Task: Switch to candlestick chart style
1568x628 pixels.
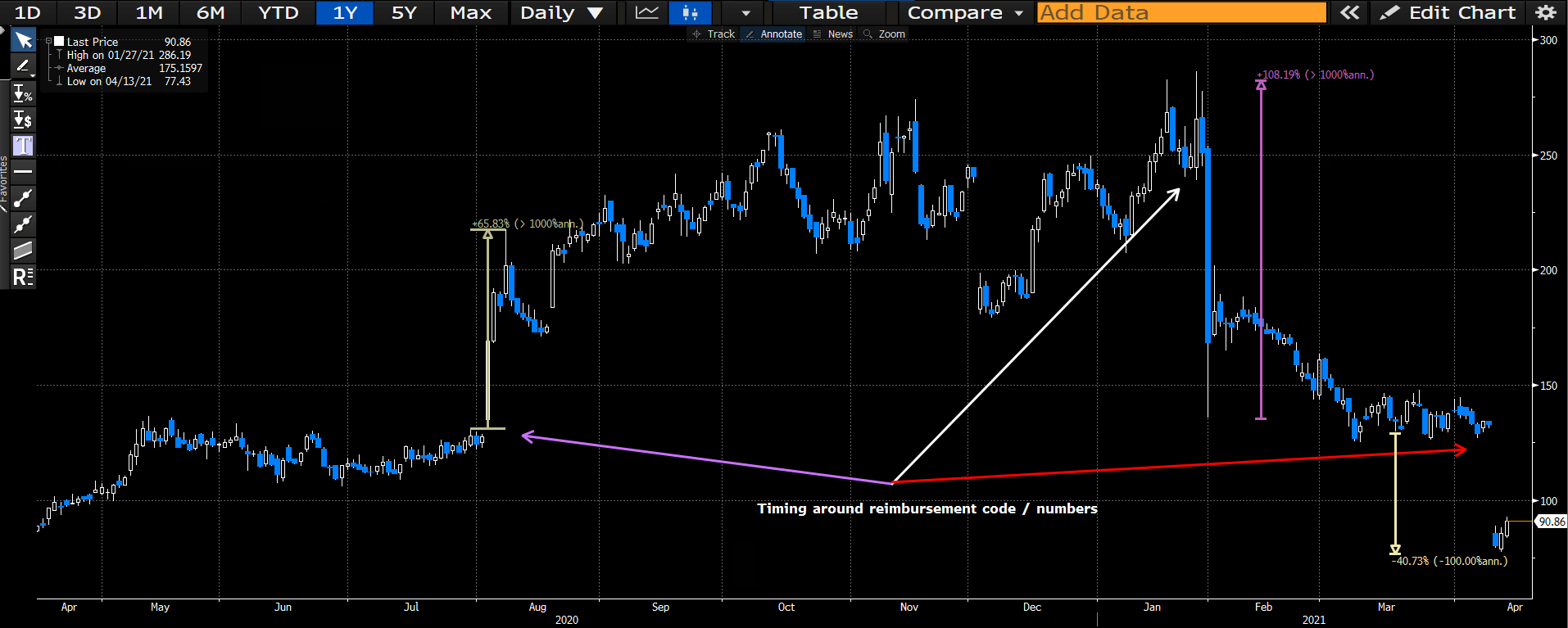Action: pos(690,12)
